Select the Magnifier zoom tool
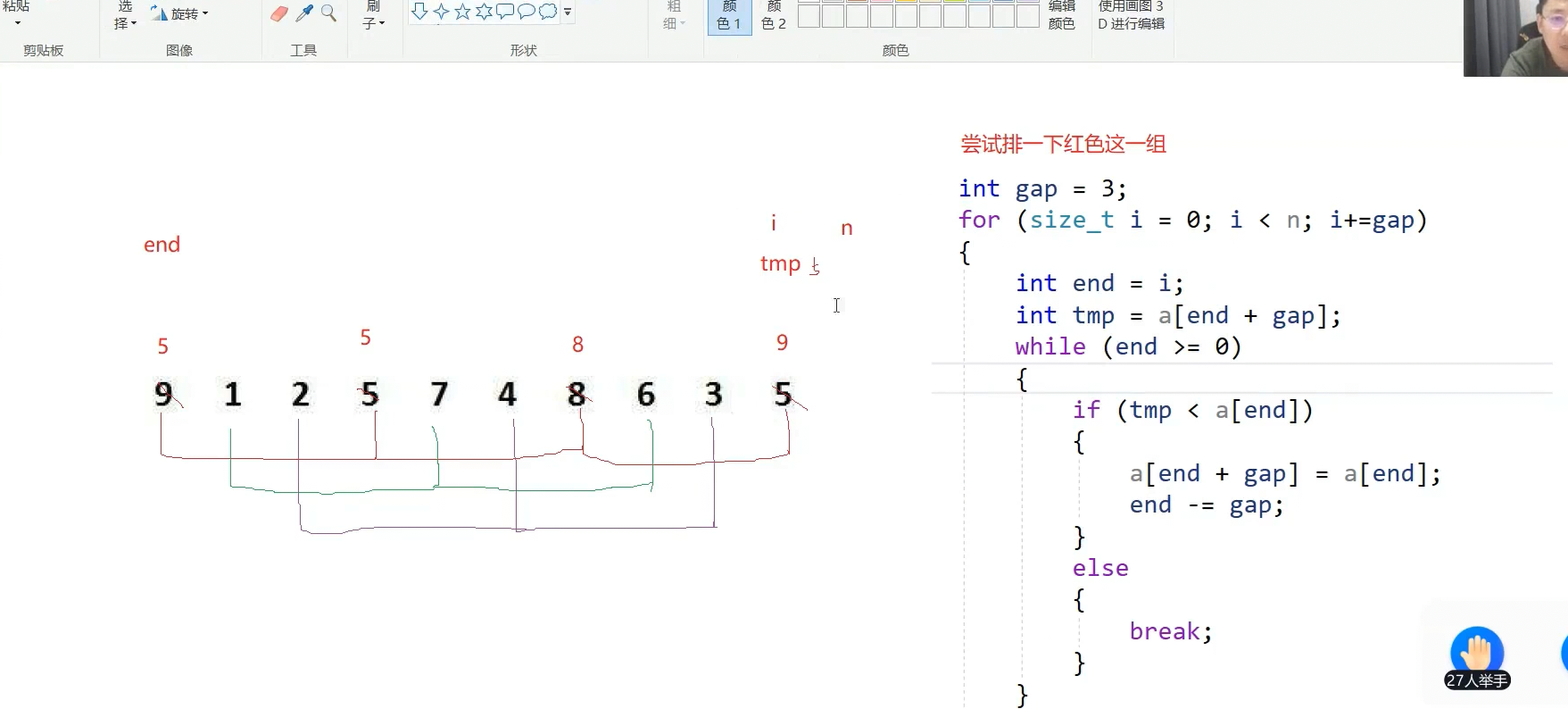The width and height of the screenshot is (1568, 709). pos(328,13)
